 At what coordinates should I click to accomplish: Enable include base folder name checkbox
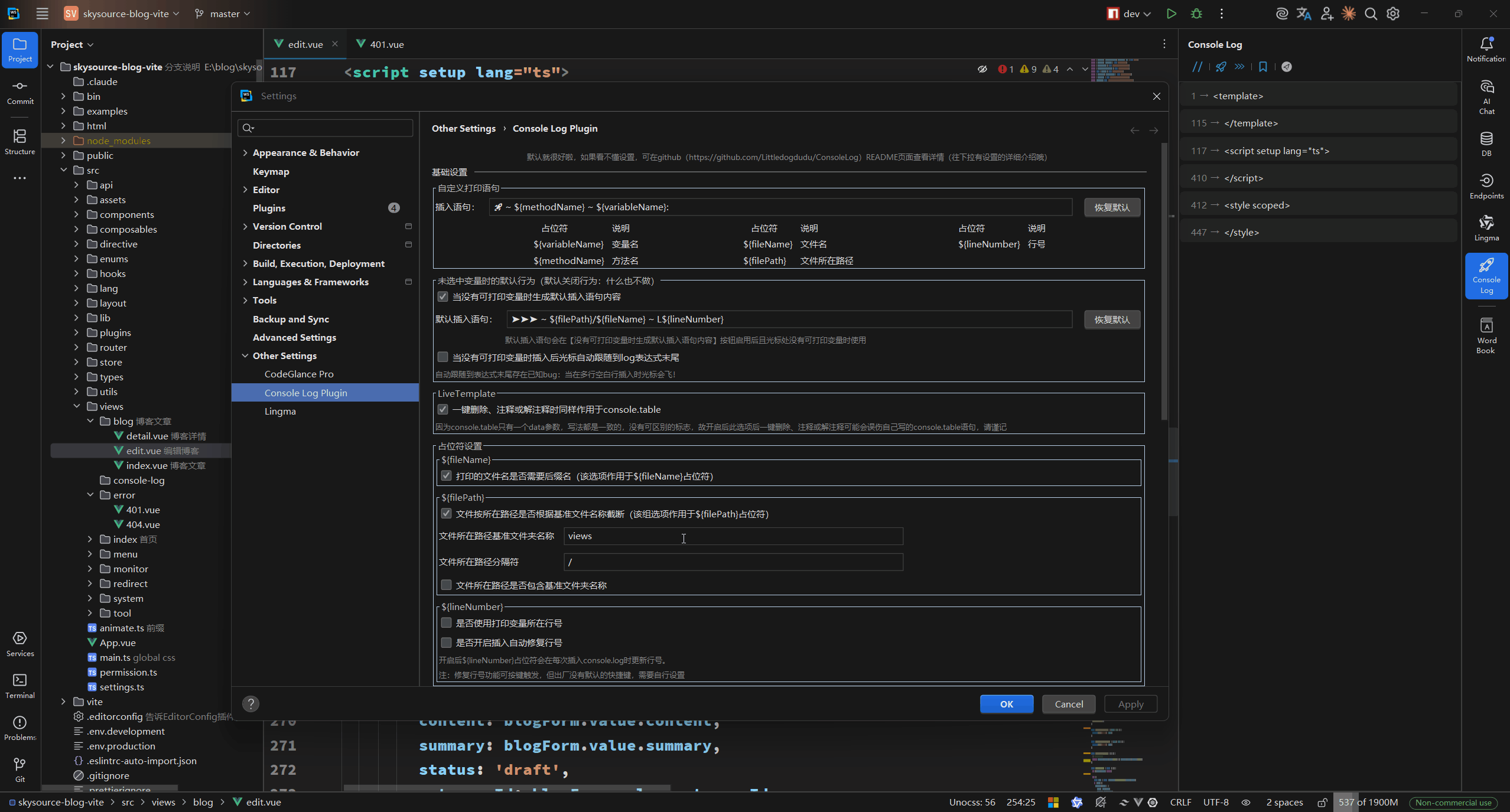click(x=446, y=585)
